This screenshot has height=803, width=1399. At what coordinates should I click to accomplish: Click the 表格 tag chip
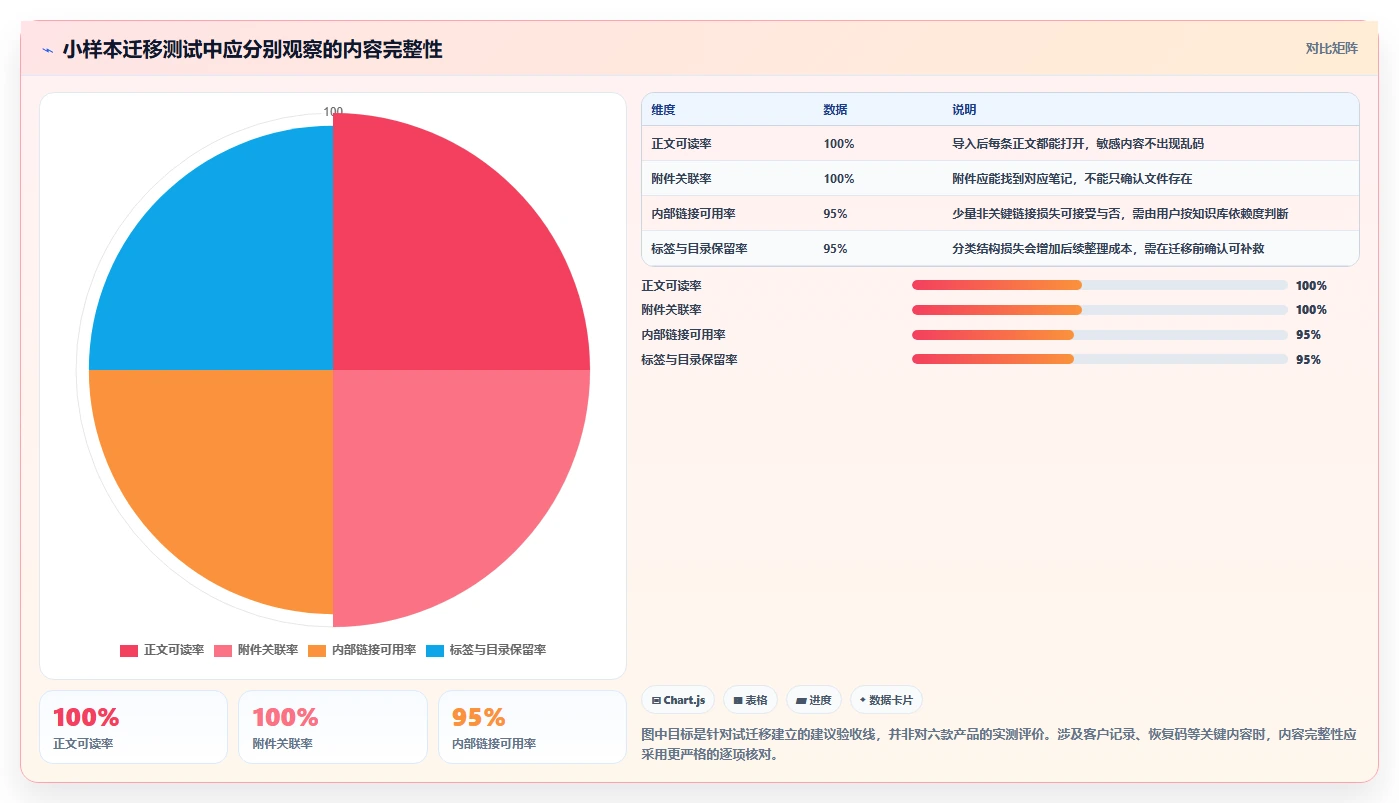(x=750, y=700)
